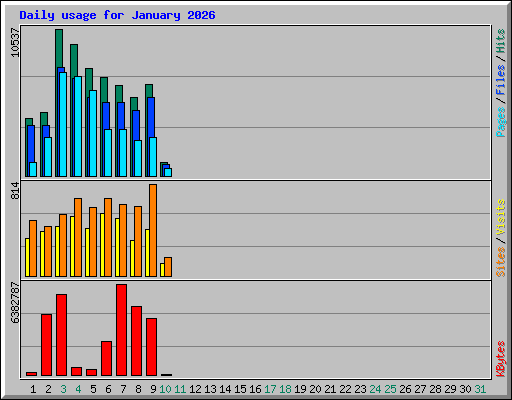512x400 pixels.
Task: Click the day '9' label on the x-axis
Action: (x=153, y=389)
